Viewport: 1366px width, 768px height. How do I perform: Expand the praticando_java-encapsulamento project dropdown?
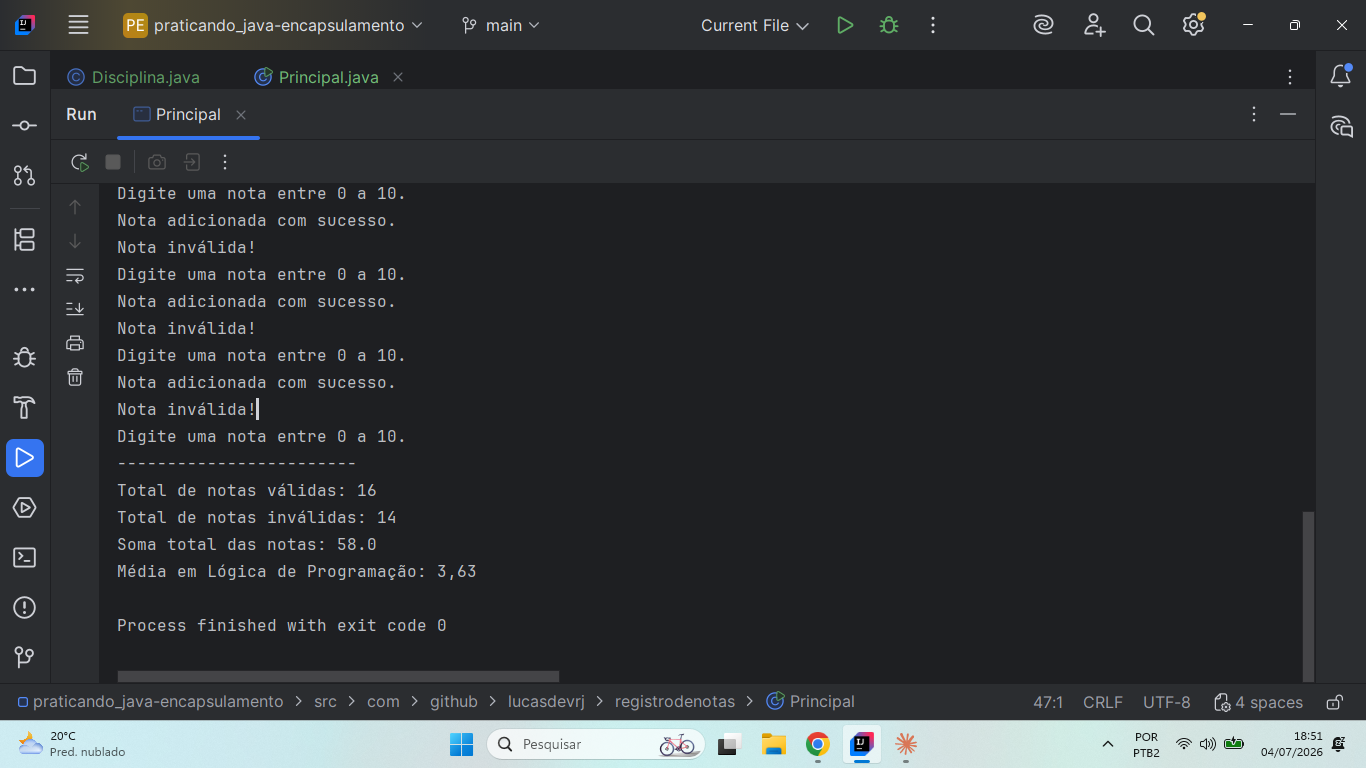273,25
